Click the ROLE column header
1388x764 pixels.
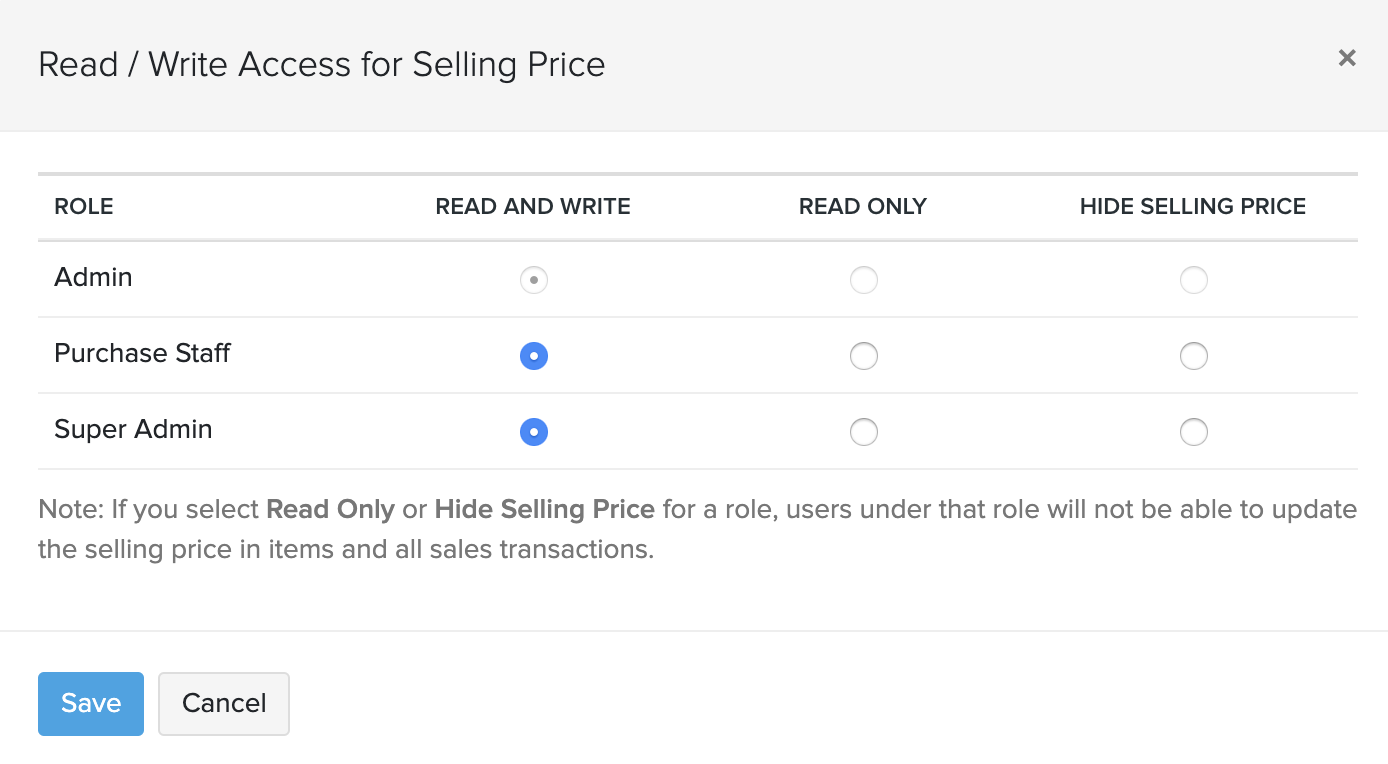pyautogui.click(x=84, y=206)
